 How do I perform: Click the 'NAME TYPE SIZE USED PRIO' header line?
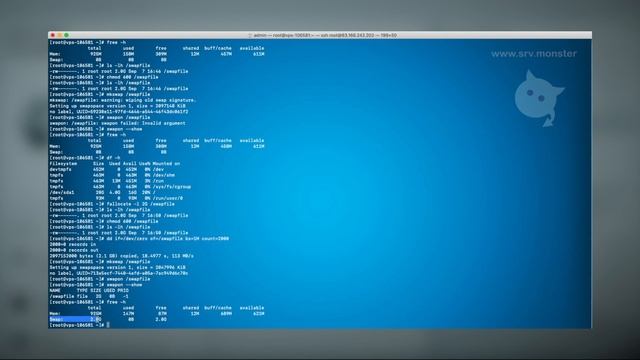pyautogui.click(x=89, y=291)
